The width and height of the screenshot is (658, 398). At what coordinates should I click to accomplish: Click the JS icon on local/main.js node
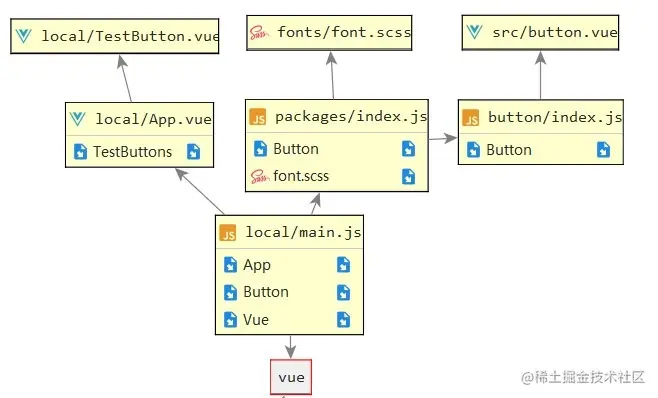pyautogui.click(x=228, y=233)
